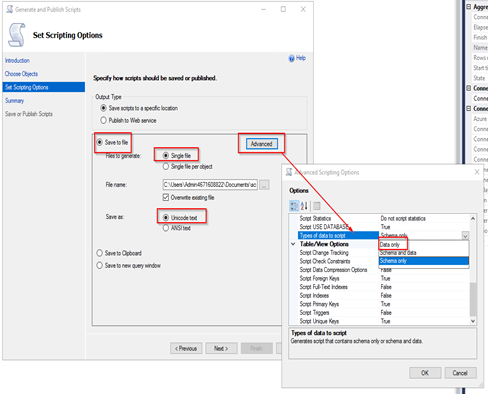Click the file browse ellipsis button
Image resolution: width=488 pixels, height=394 pixels.
(x=264, y=185)
